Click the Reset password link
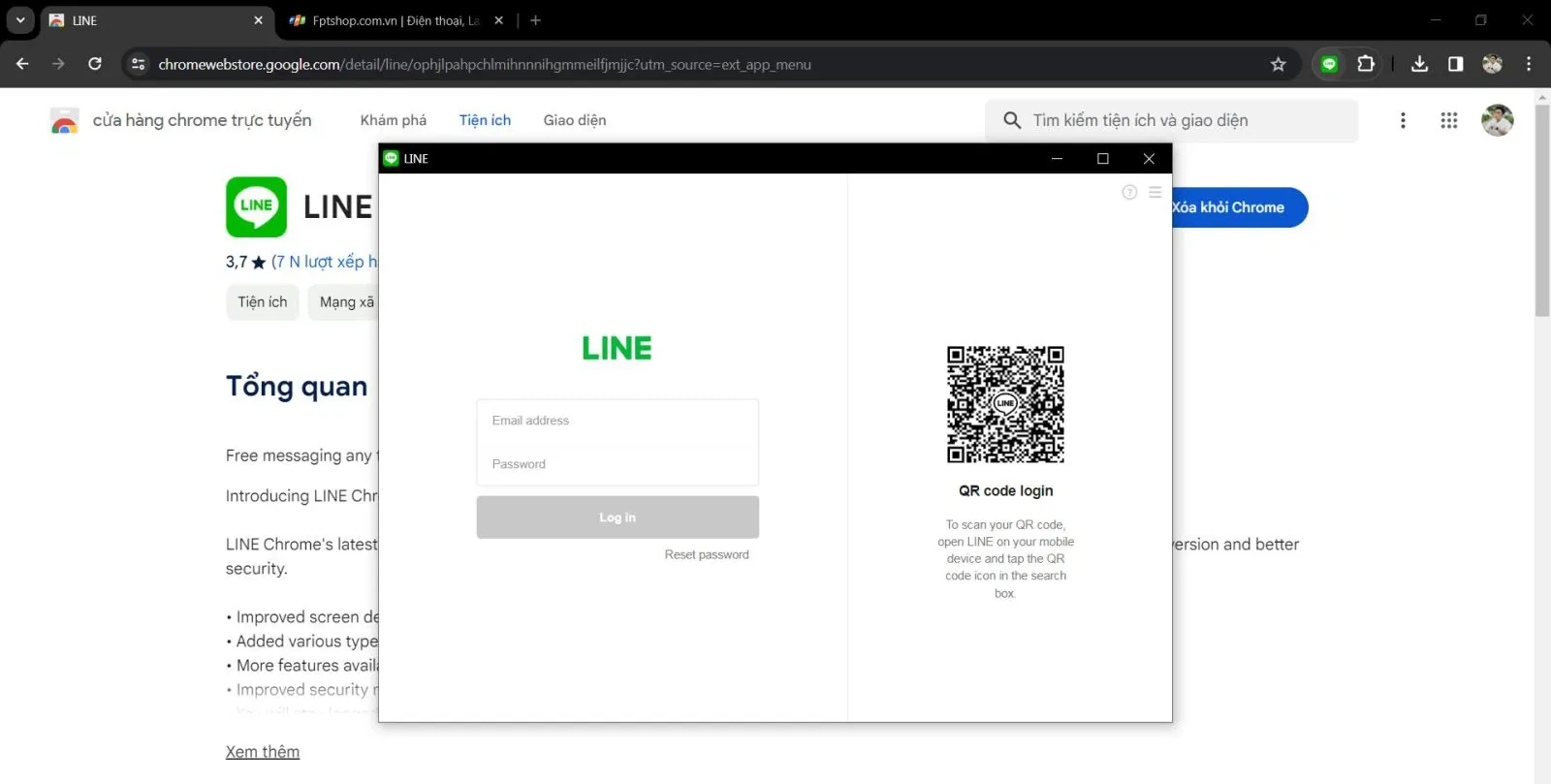The image size is (1551, 784). tap(707, 555)
